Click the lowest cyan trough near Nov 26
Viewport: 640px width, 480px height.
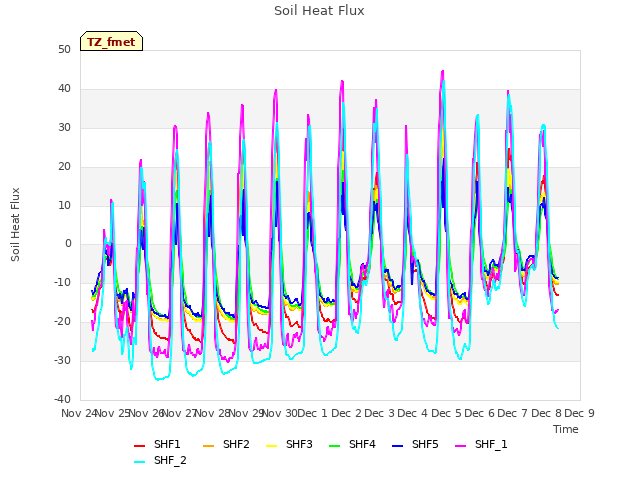(x=158, y=379)
